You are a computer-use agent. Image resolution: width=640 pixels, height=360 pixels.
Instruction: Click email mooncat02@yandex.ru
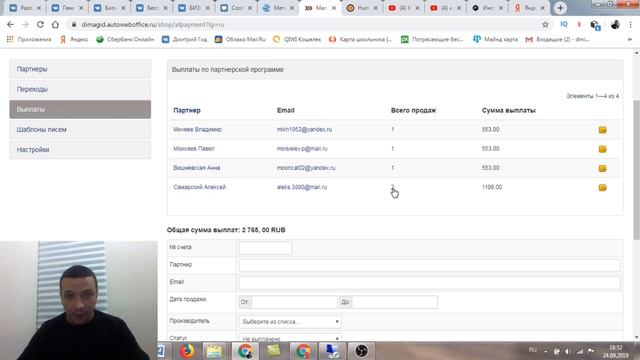coord(306,168)
